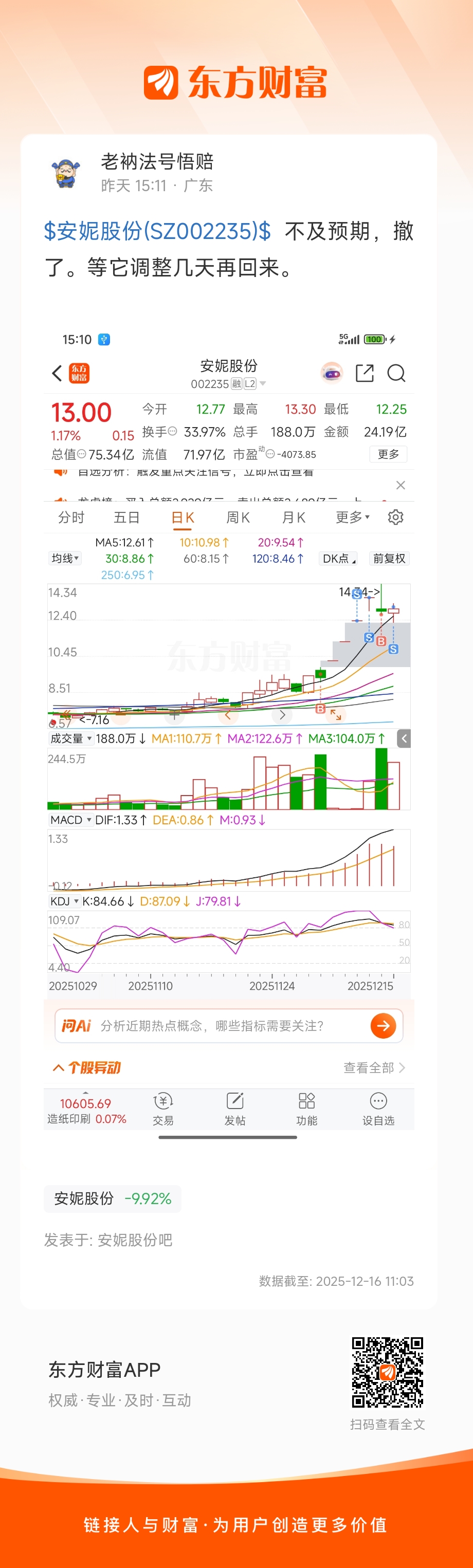Submit the 问AI question arrow button
This screenshot has width=473, height=1568.
pyautogui.click(x=384, y=1026)
